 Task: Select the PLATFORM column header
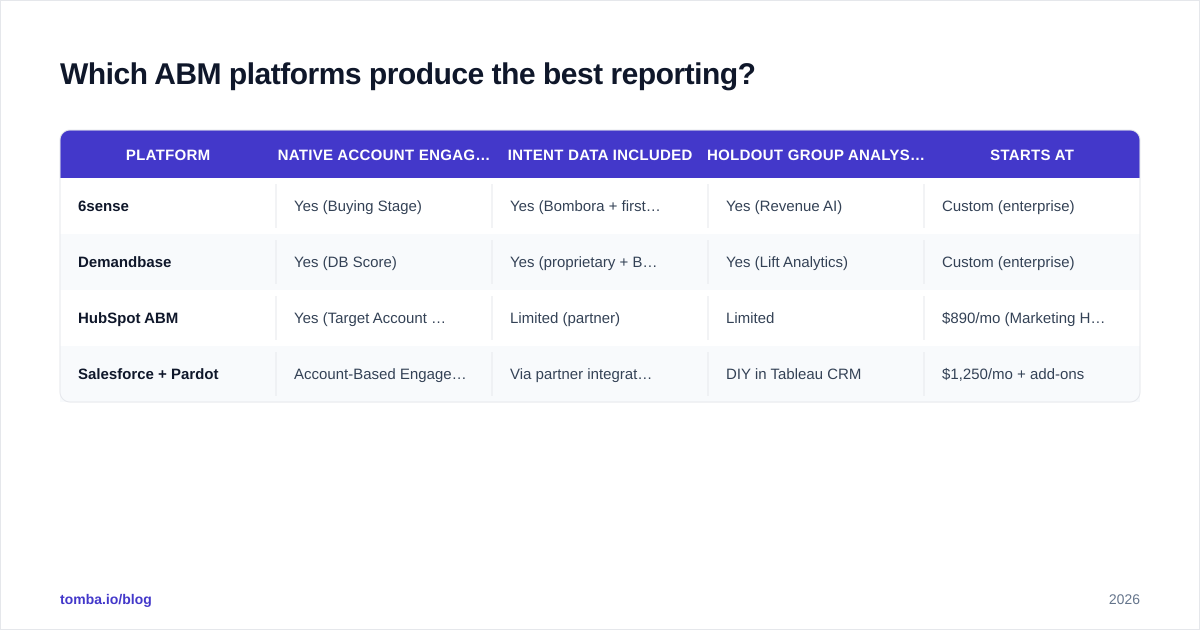coord(168,155)
